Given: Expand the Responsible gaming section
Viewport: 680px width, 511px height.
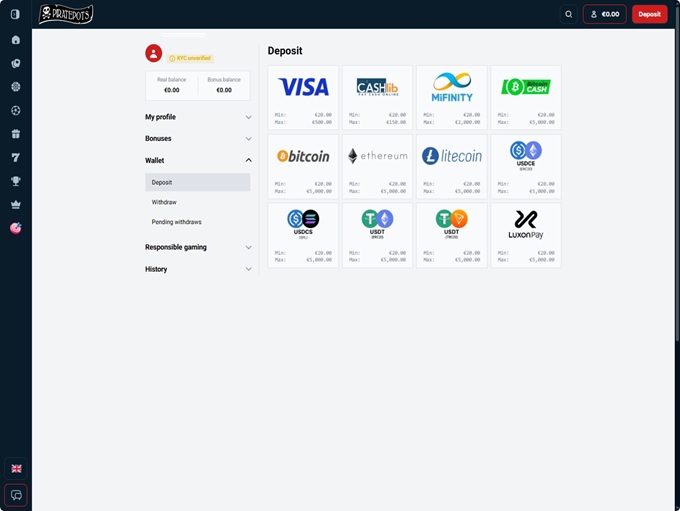Looking at the screenshot, I should [x=198, y=247].
